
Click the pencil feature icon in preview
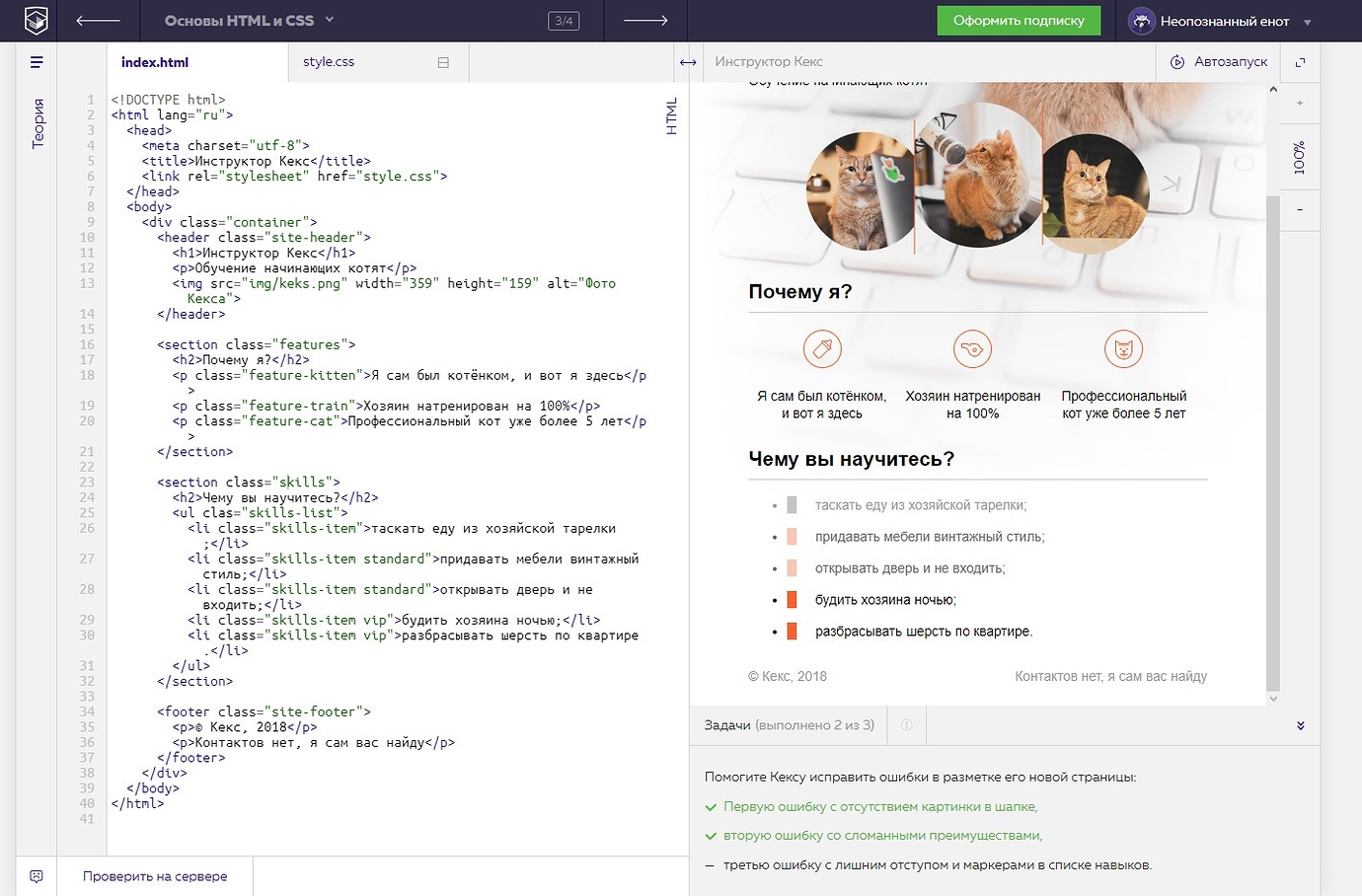(822, 348)
